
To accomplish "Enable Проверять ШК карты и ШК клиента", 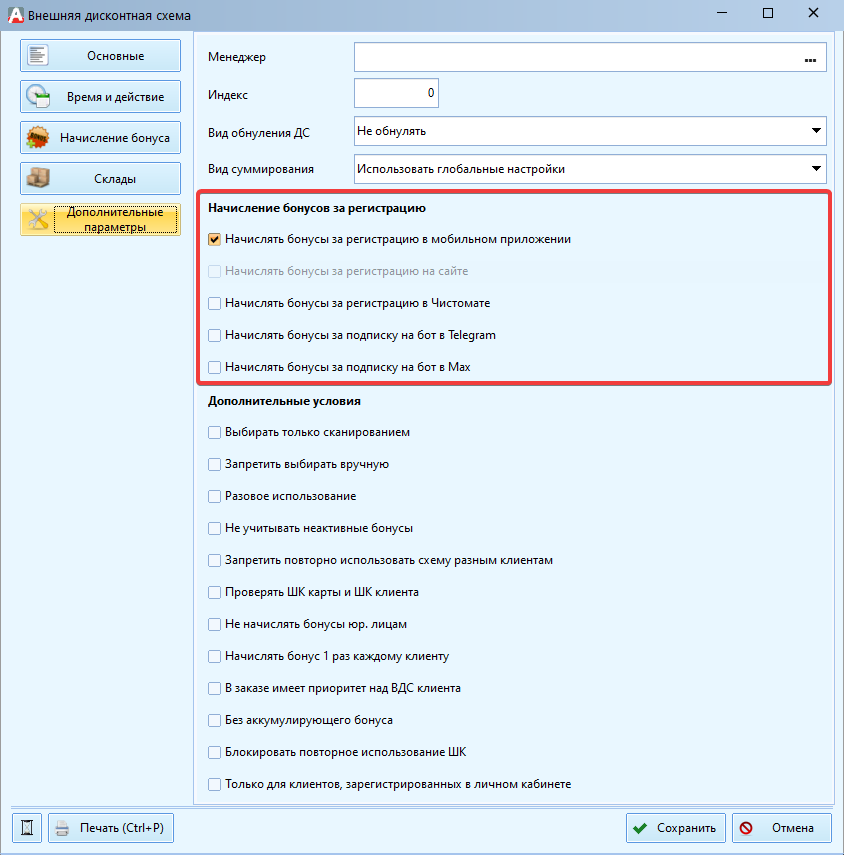I will [x=214, y=592].
